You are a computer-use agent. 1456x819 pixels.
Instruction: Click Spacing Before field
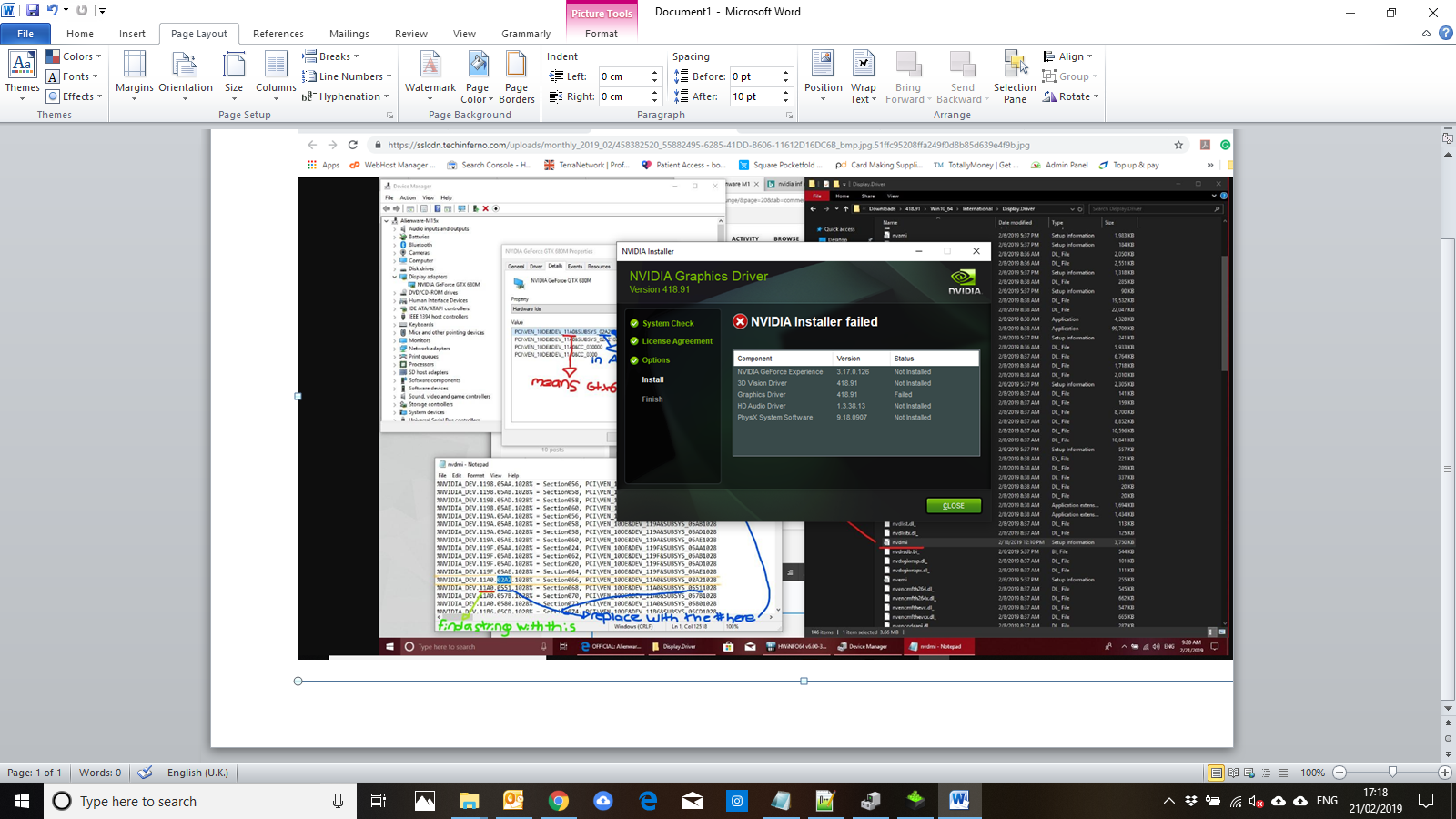point(754,76)
